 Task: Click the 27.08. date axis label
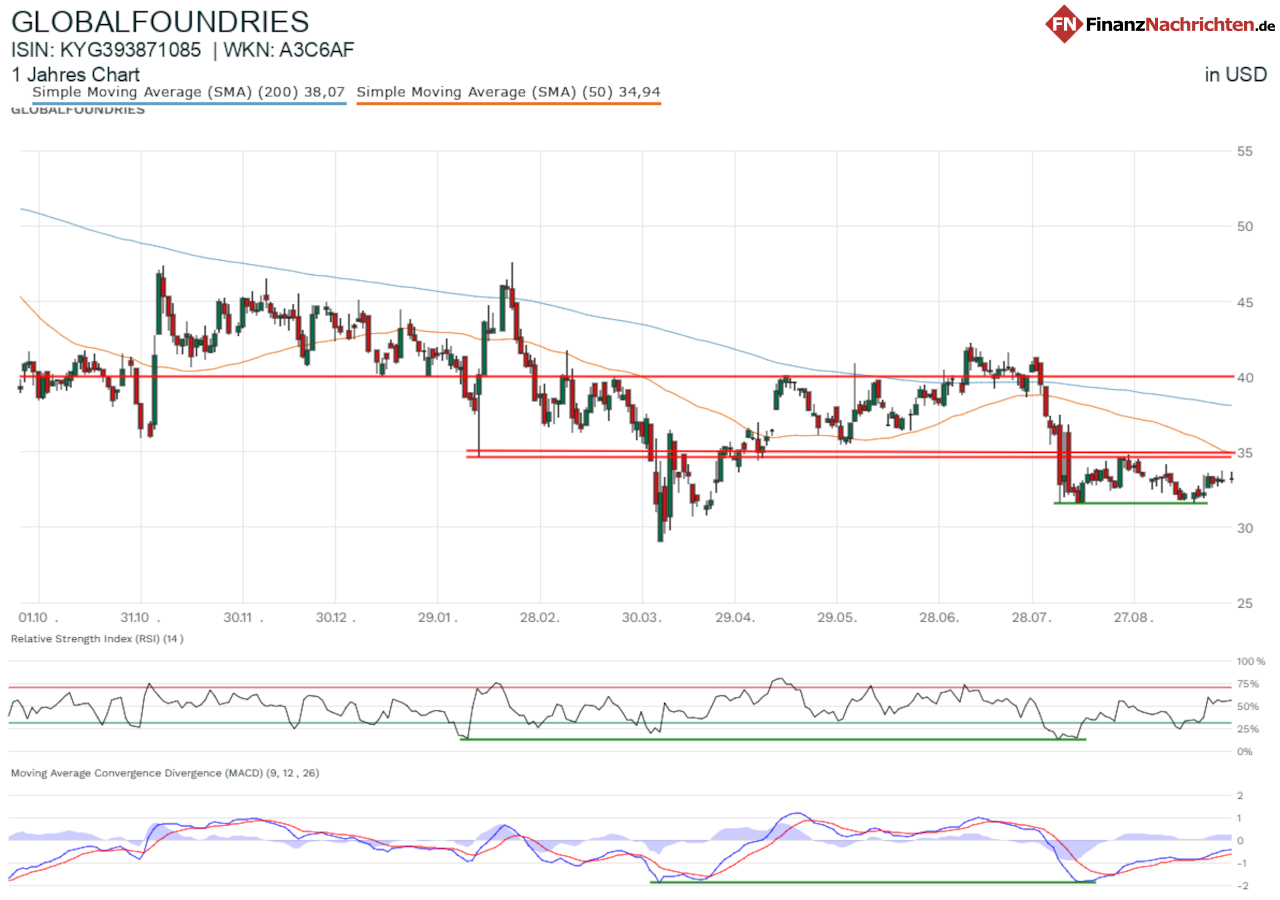(1134, 618)
